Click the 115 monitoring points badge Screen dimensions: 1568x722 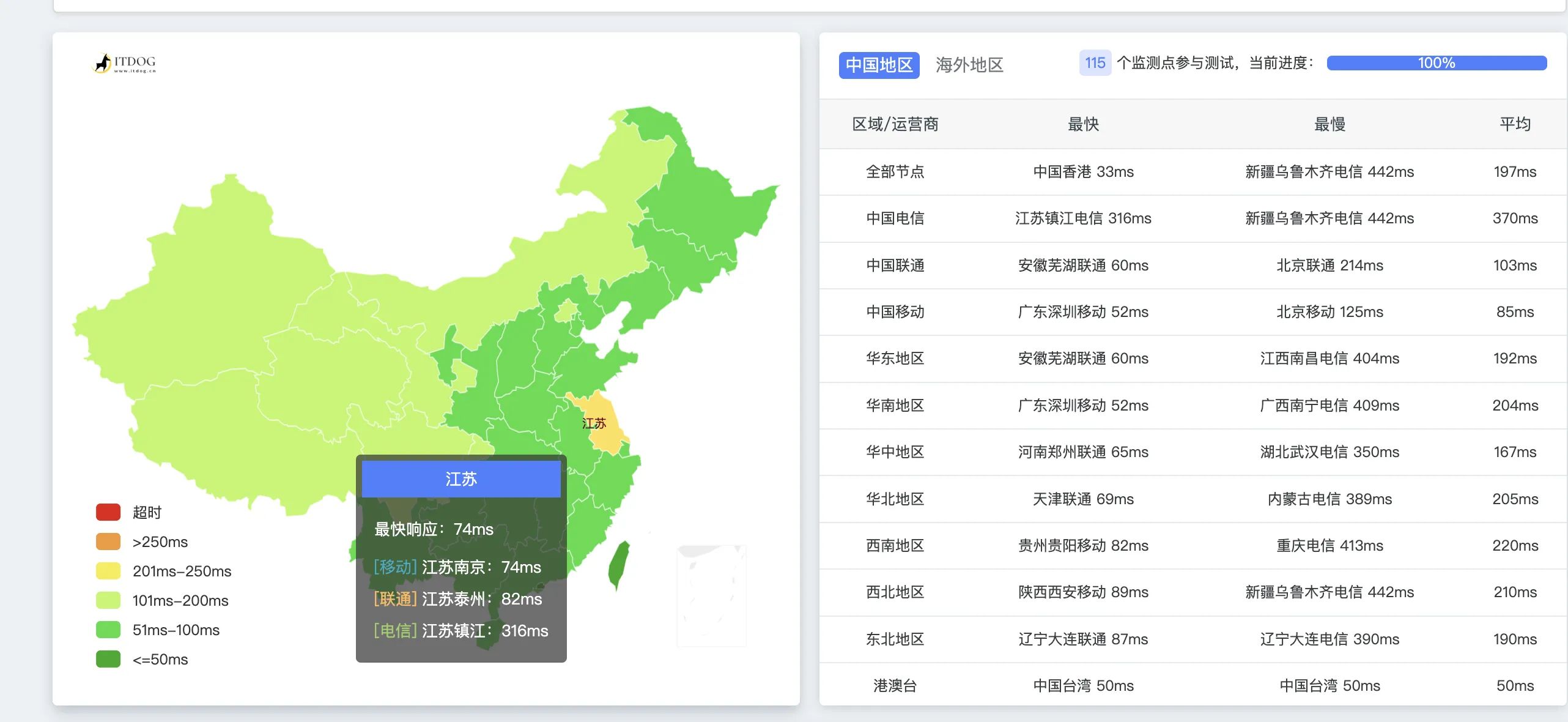click(x=1095, y=63)
